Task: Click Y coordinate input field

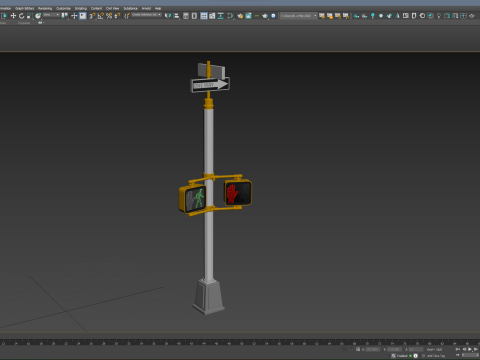Action: click(394, 349)
